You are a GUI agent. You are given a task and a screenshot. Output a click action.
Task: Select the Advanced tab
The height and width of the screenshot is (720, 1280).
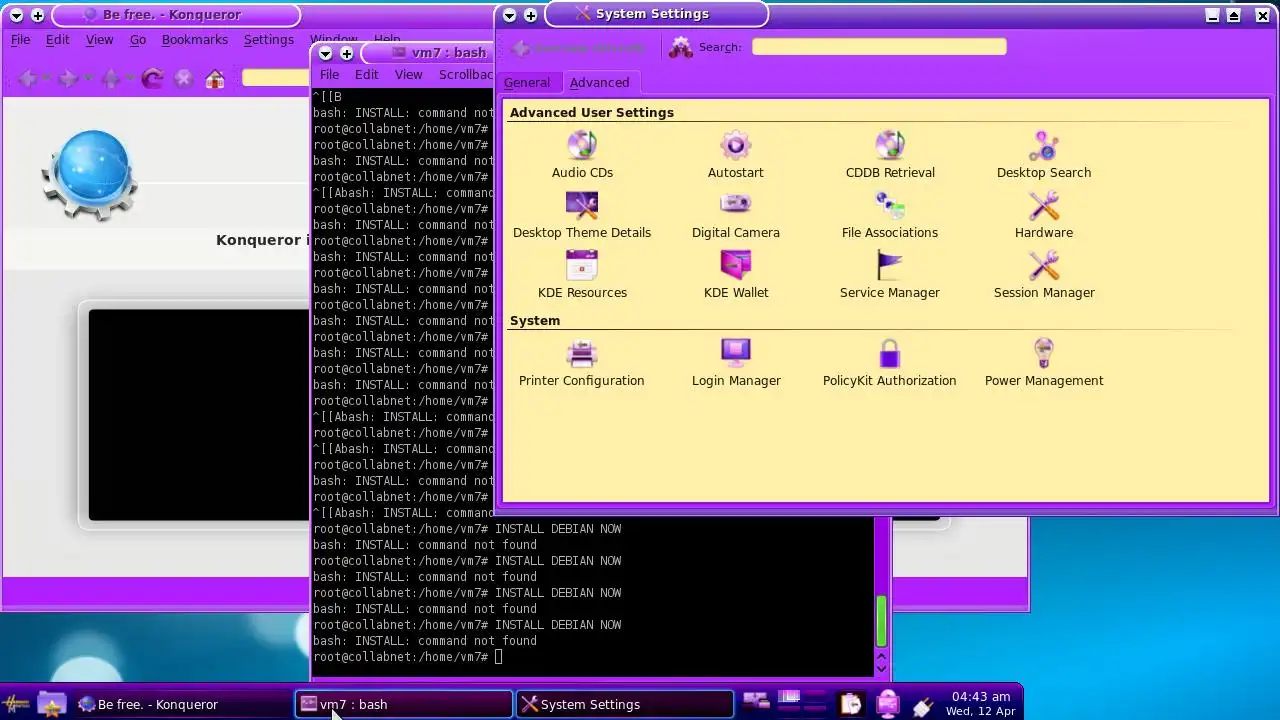pos(600,83)
